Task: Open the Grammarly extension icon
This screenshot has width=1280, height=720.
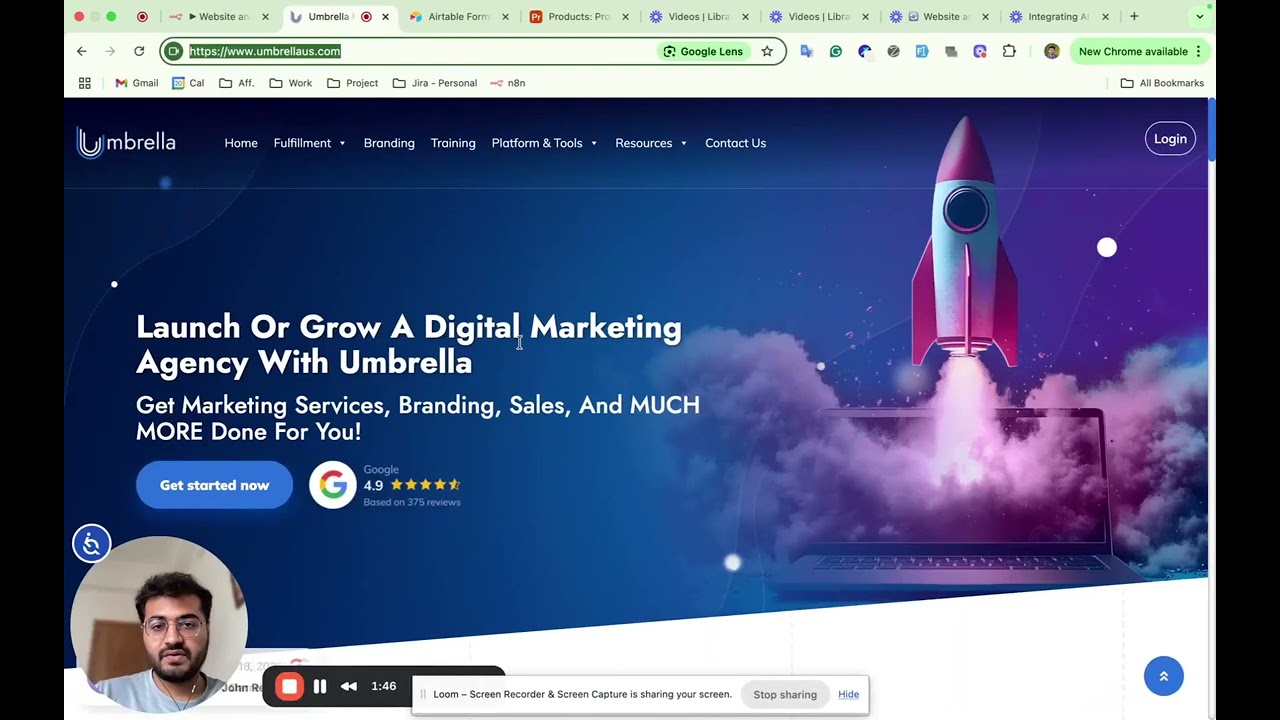Action: pyautogui.click(x=836, y=51)
